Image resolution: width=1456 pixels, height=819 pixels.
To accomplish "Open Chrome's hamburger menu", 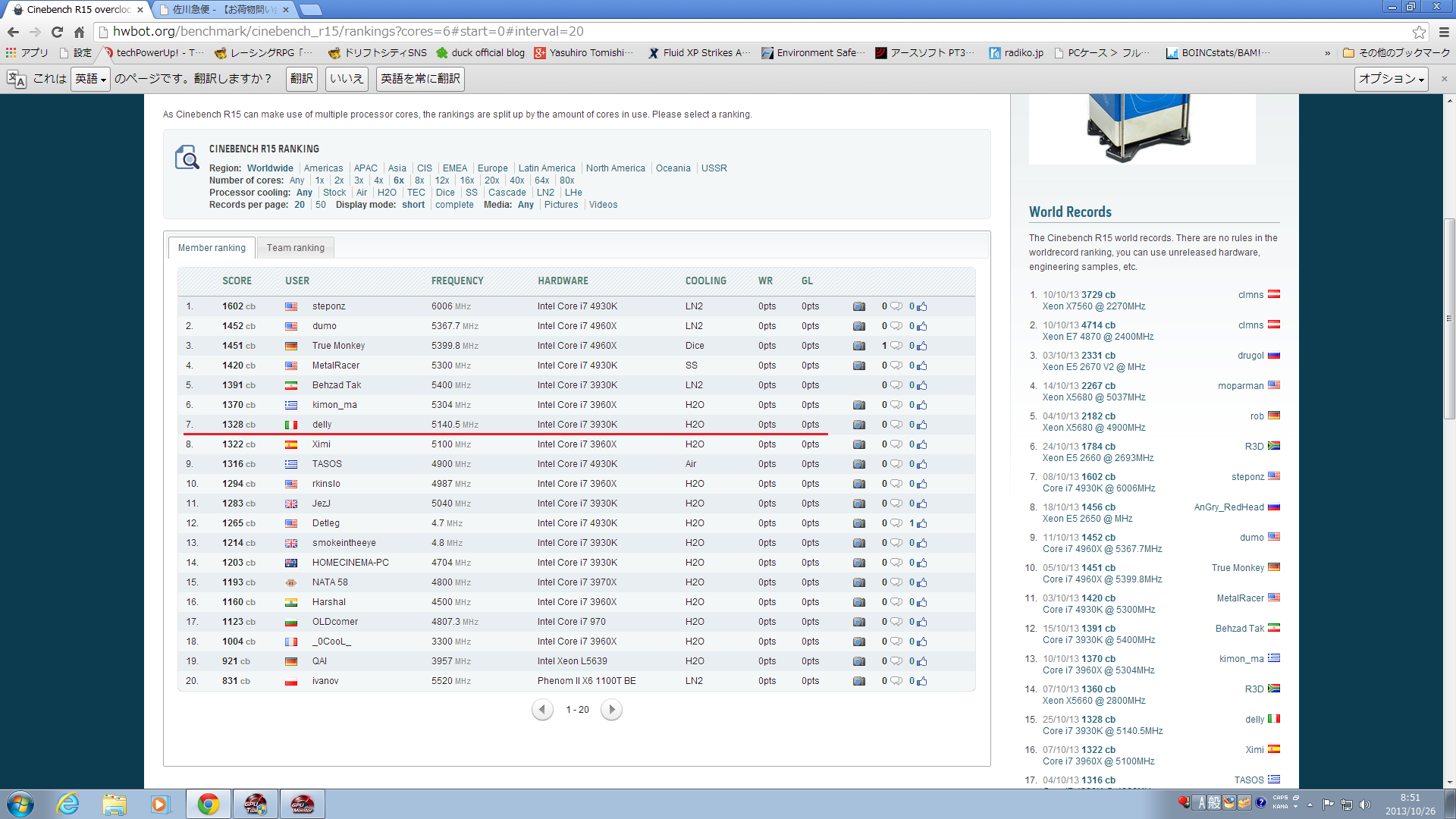I will [1444, 32].
